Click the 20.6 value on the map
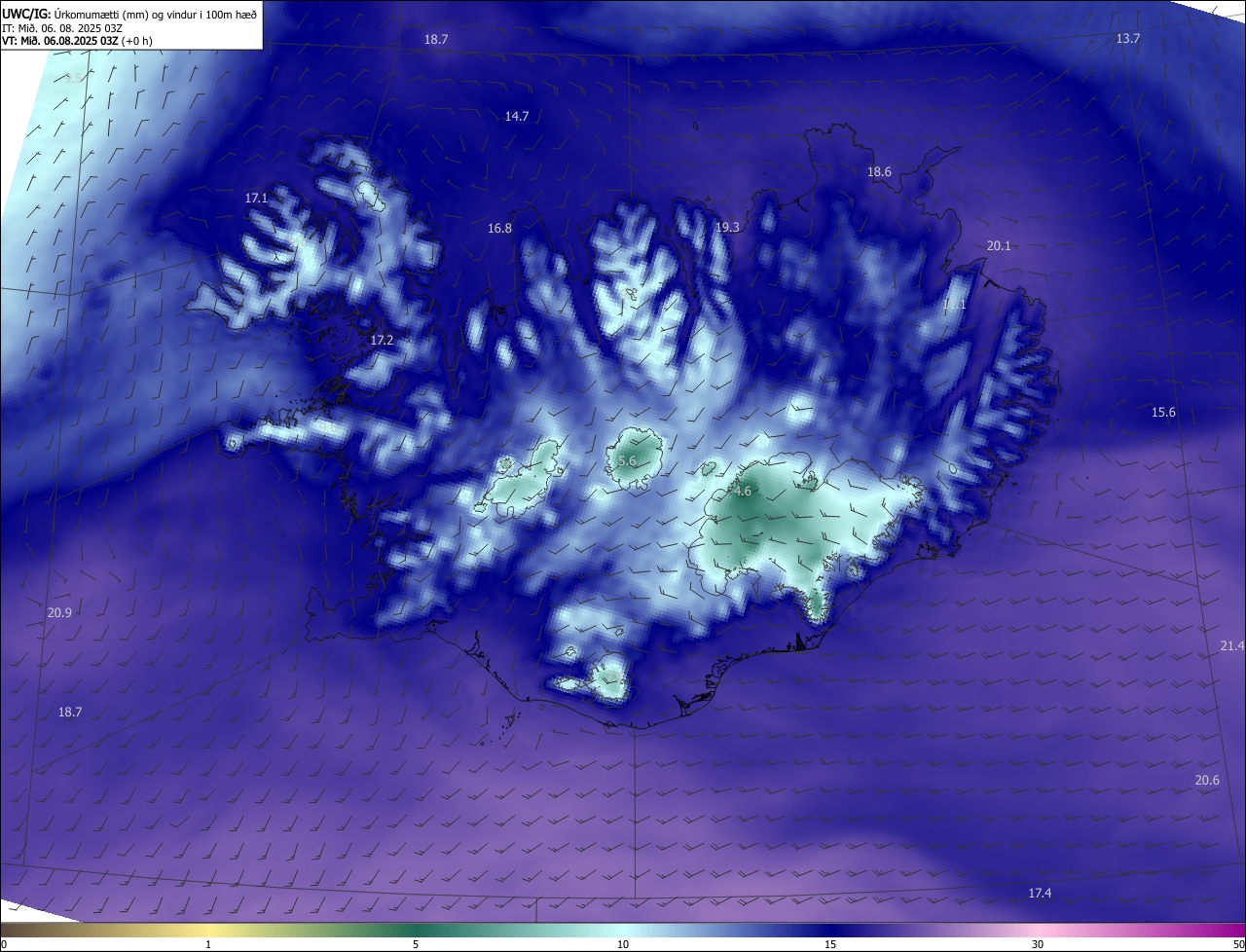1246x952 pixels. click(1207, 780)
